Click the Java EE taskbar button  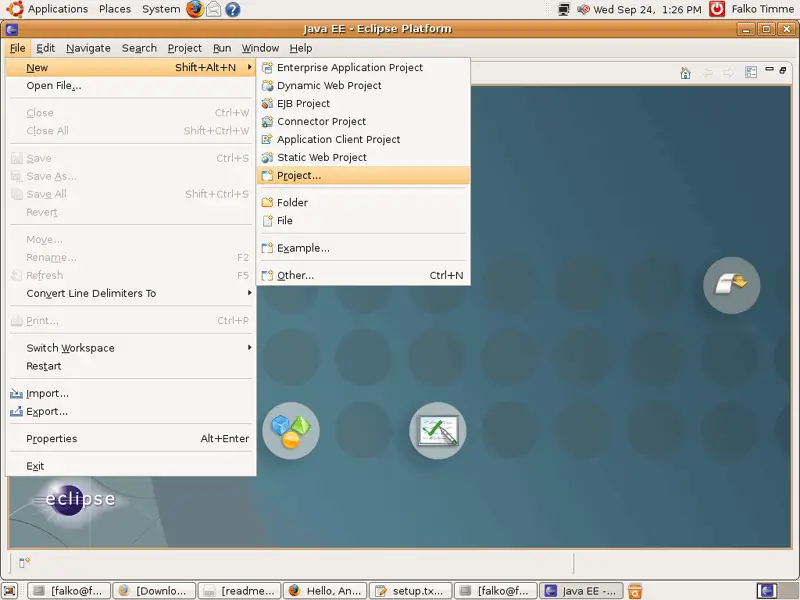tap(581, 591)
